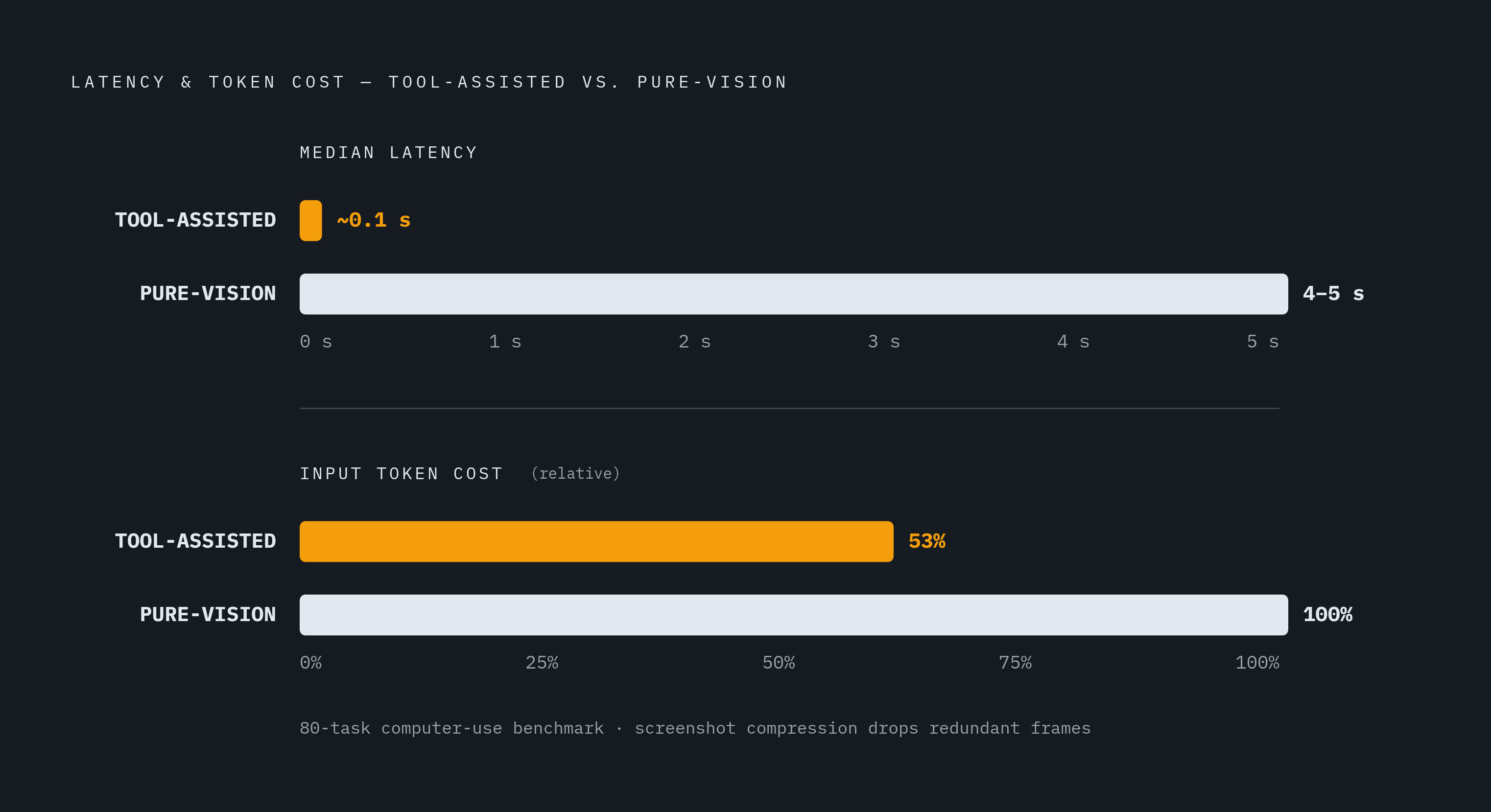Select the '4–5 s' value label
This screenshot has width=1491, height=812.
(x=1333, y=294)
